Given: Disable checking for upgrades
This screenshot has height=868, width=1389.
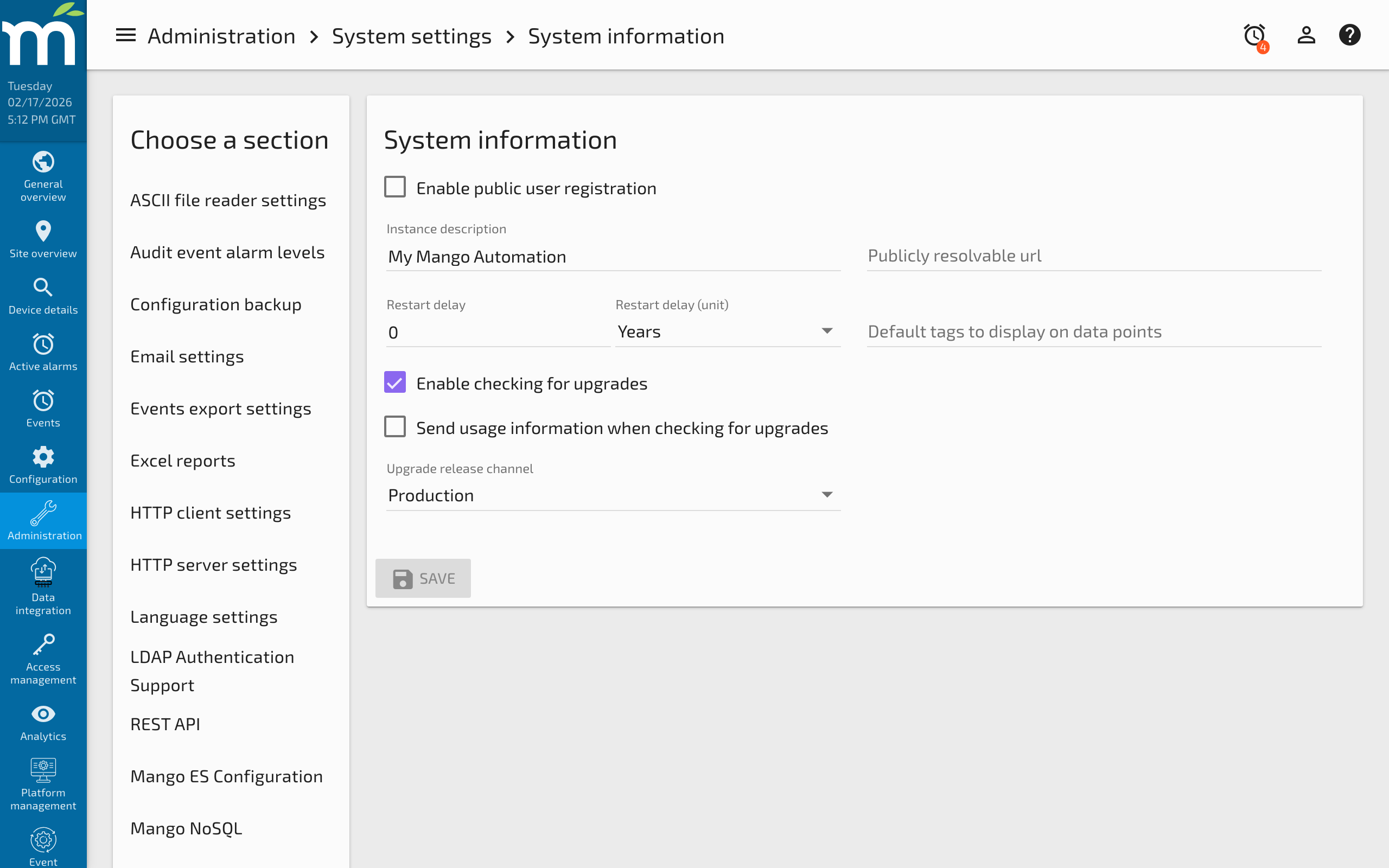Looking at the screenshot, I should [396, 382].
